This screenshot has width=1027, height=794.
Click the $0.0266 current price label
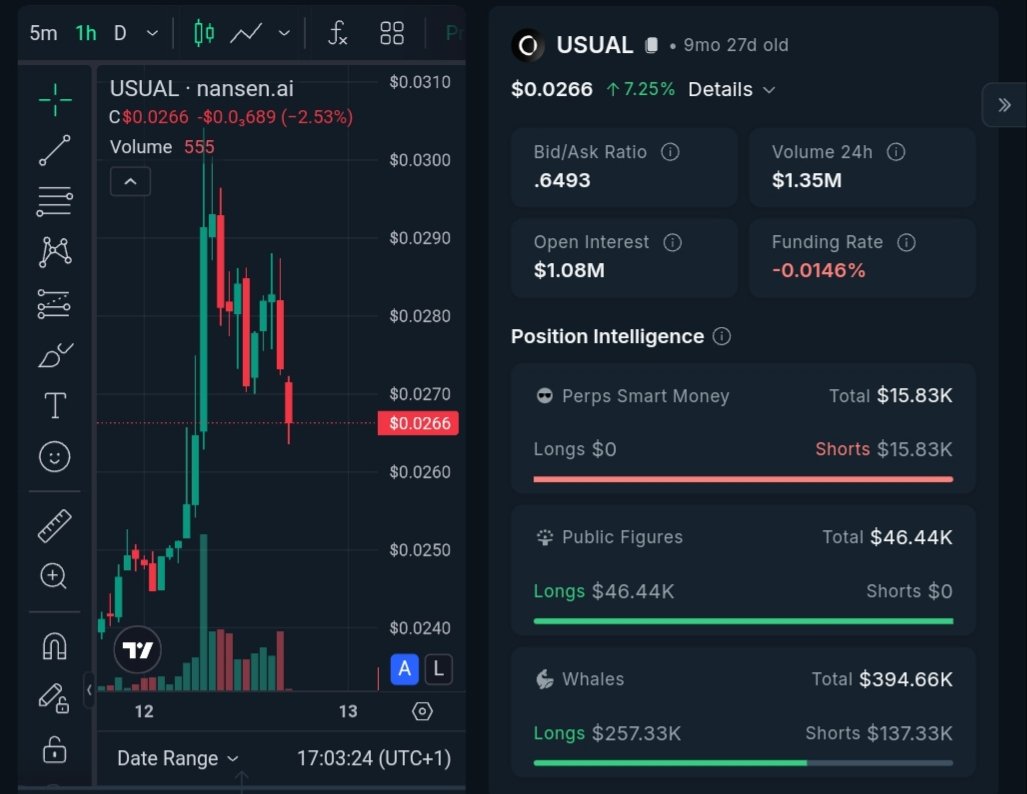[419, 423]
